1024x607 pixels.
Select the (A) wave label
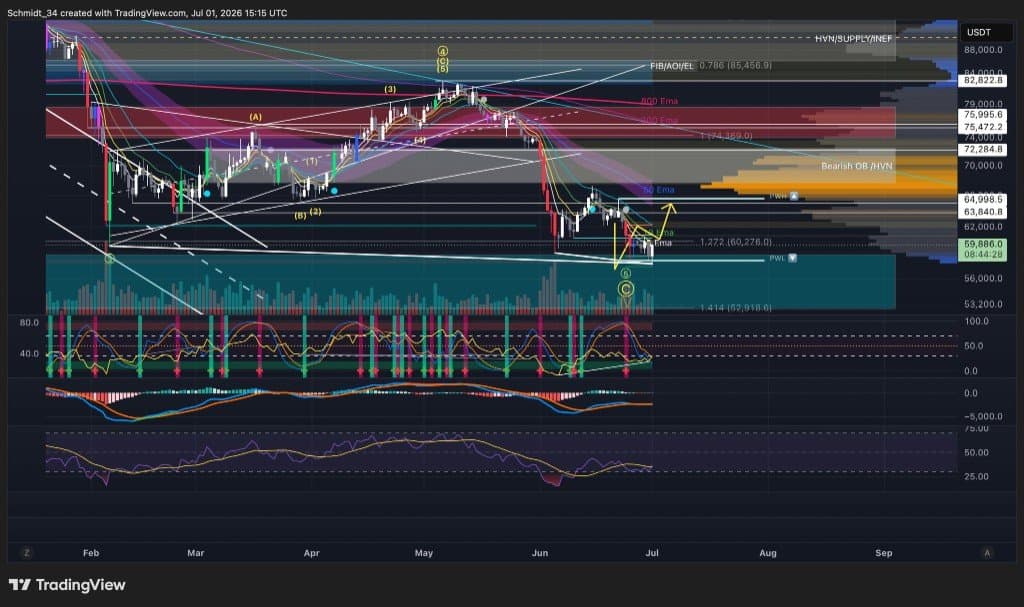(x=255, y=117)
